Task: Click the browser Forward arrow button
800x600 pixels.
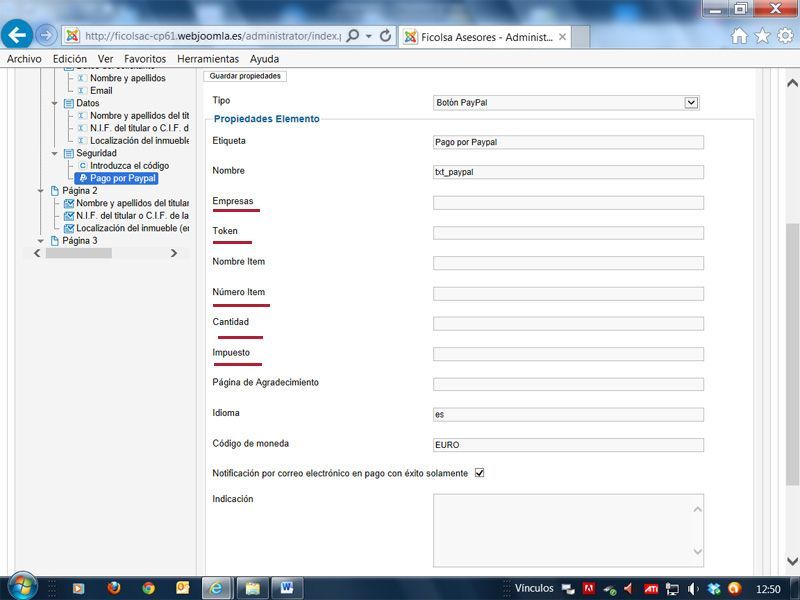Action: [46, 35]
